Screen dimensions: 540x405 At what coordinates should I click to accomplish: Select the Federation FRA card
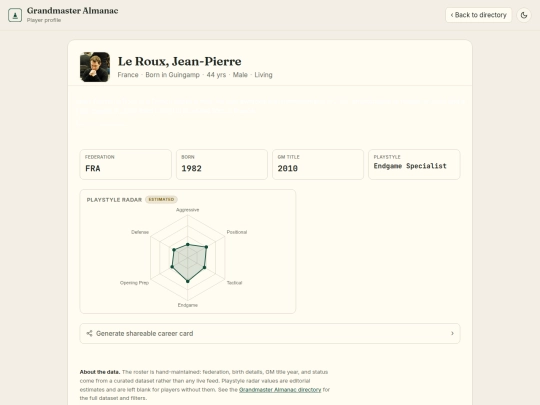coord(125,164)
